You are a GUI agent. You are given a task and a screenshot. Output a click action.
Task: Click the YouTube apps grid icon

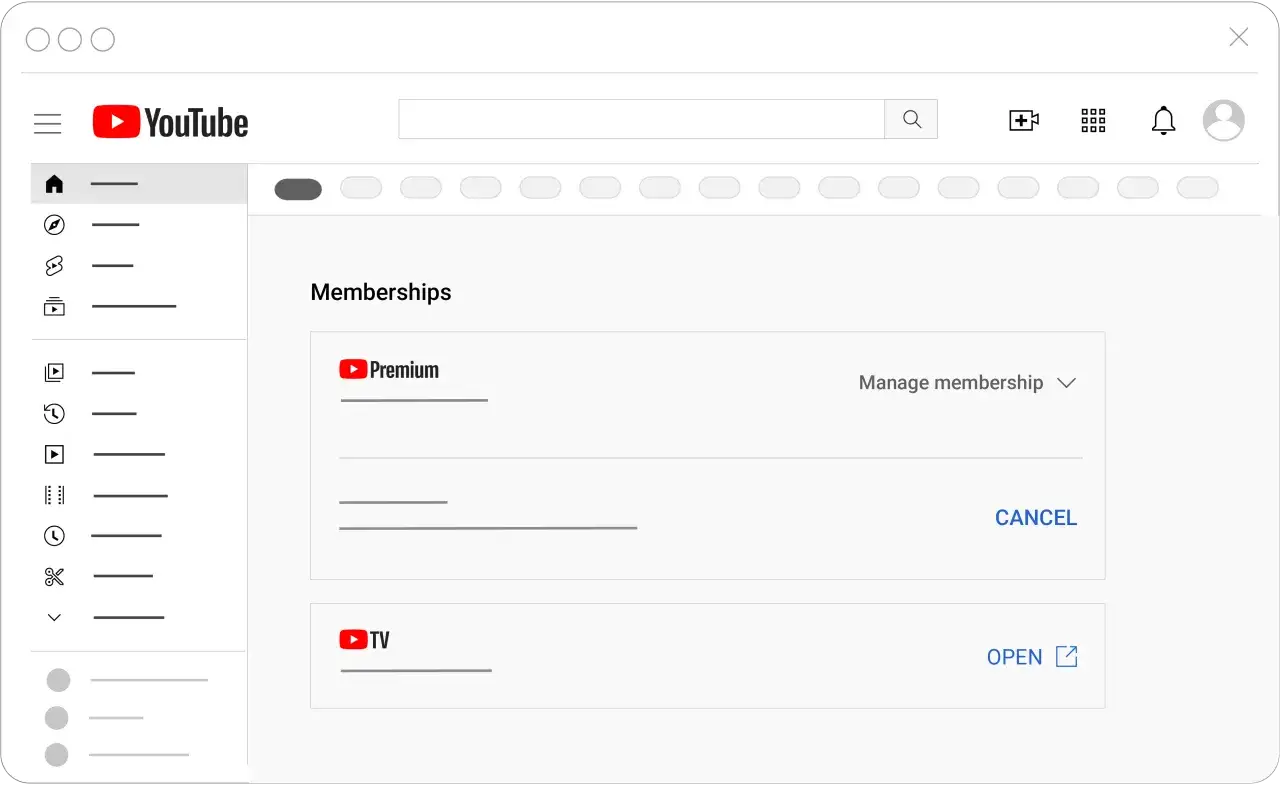(x=1093, y=120)
